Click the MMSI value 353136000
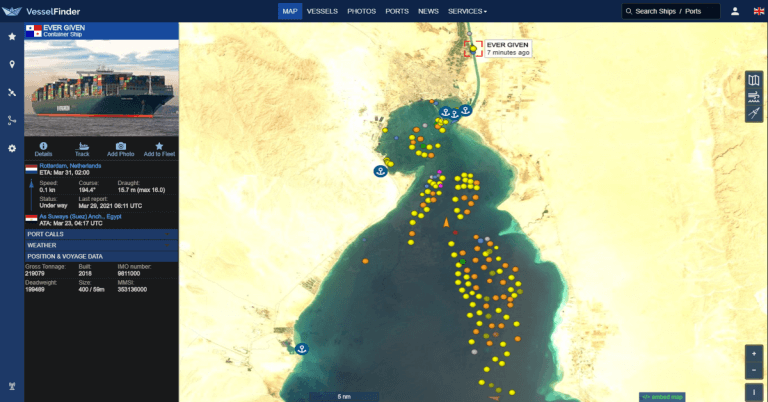The width and height of the screenshot is (768, 402). click(x=132, y=289)
